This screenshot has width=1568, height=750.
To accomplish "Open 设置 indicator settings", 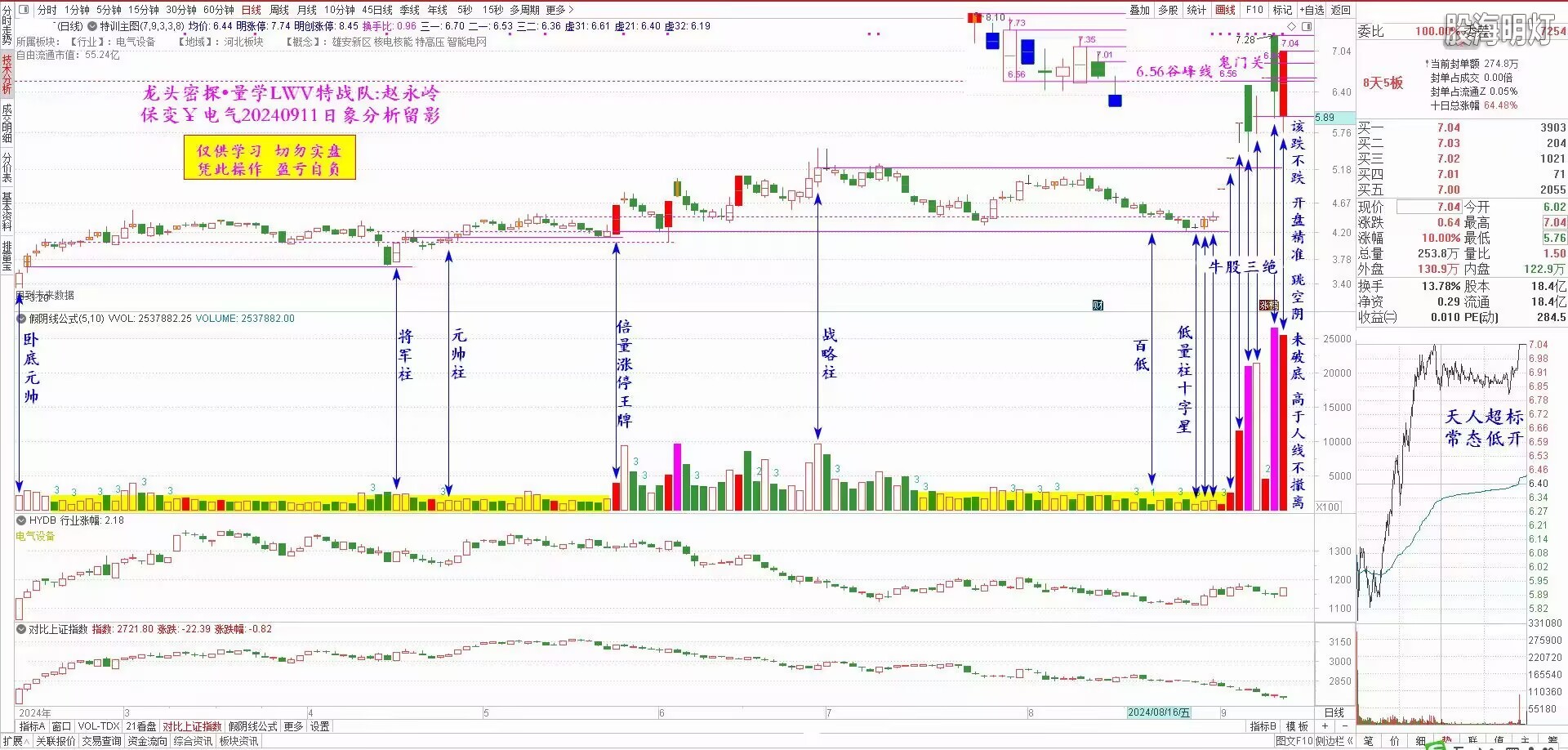I will 320,726.
